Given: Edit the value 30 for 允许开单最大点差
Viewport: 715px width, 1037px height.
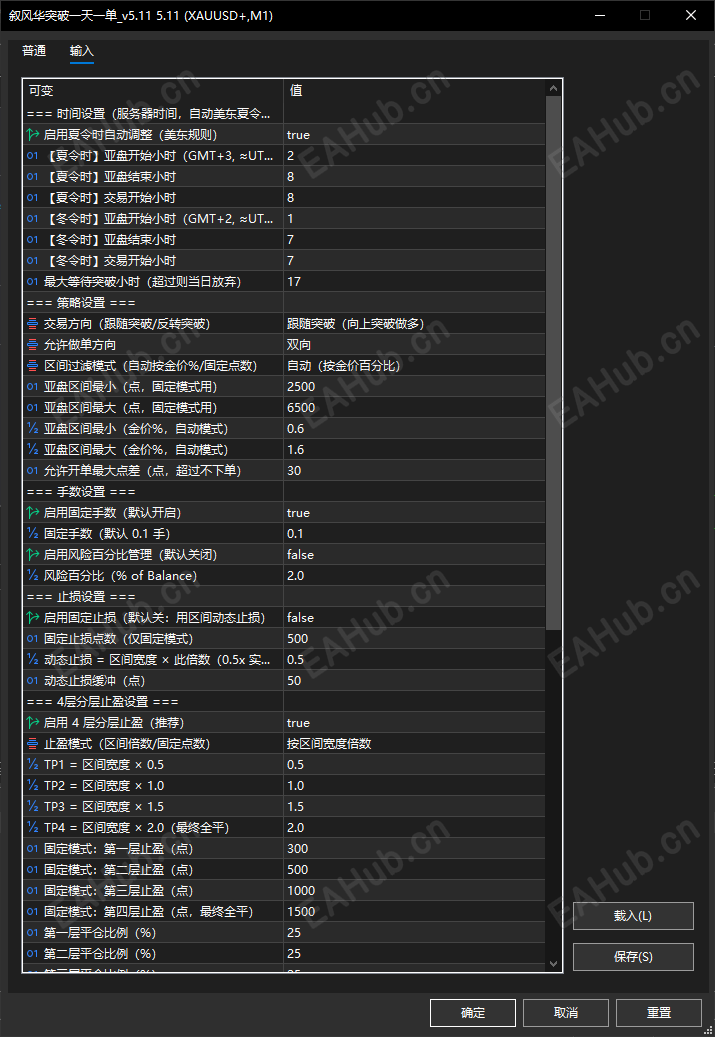Looking at the screenshot, I should (414, 471).
